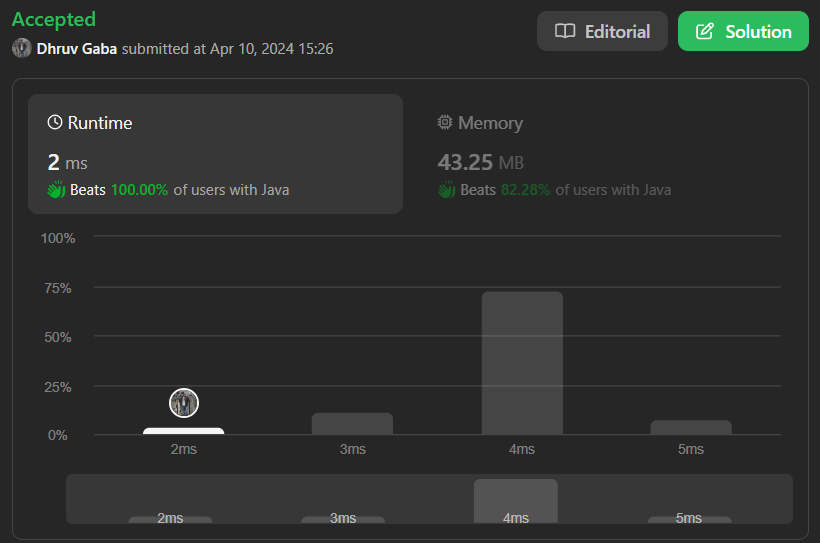Image resolution: width=820 pixels, height=543 pixels.
Task: Click clapping hands icon next to Beats 100.00%
Action: [56, 189]
